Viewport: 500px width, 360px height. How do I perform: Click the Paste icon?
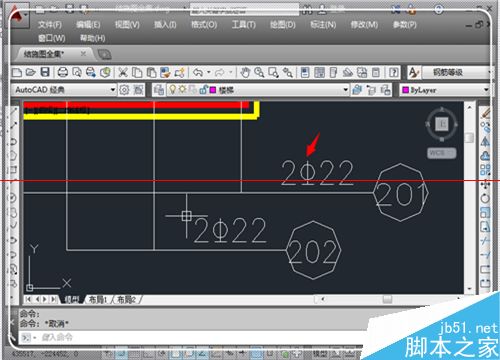click(x=151, y=72)
